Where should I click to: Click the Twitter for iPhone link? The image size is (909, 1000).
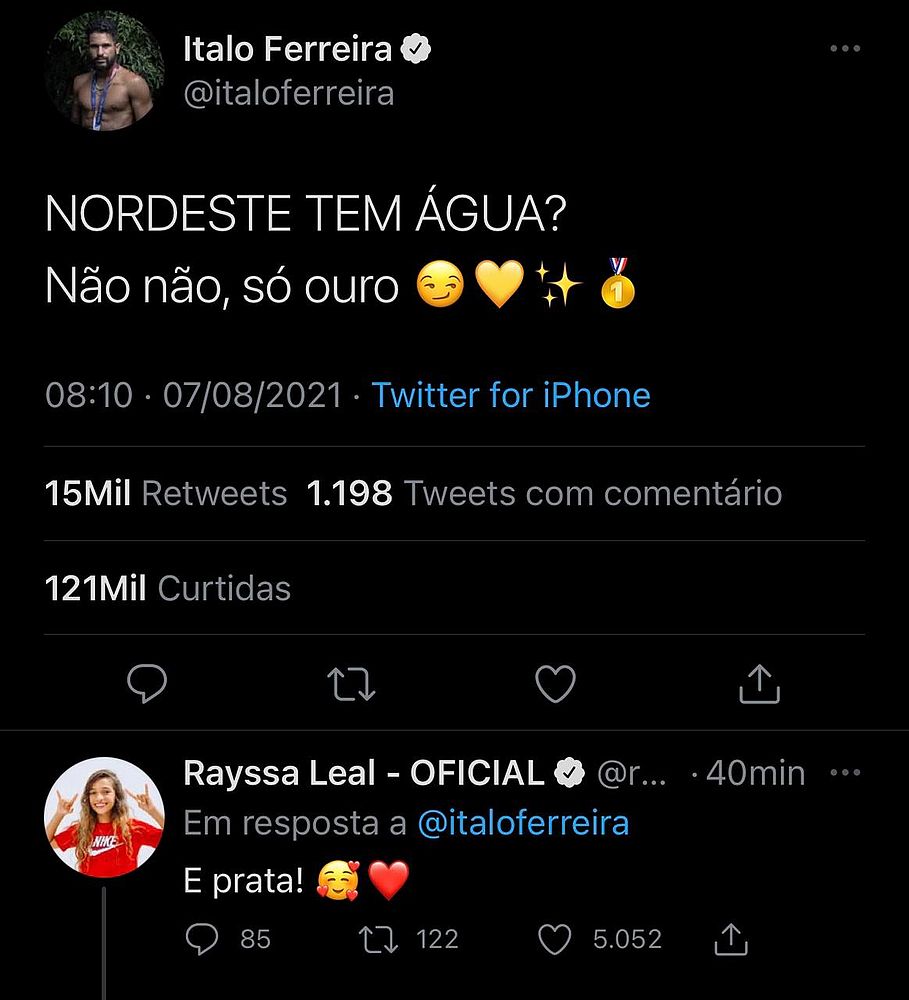pyautogui.click(x=511, y=396)
